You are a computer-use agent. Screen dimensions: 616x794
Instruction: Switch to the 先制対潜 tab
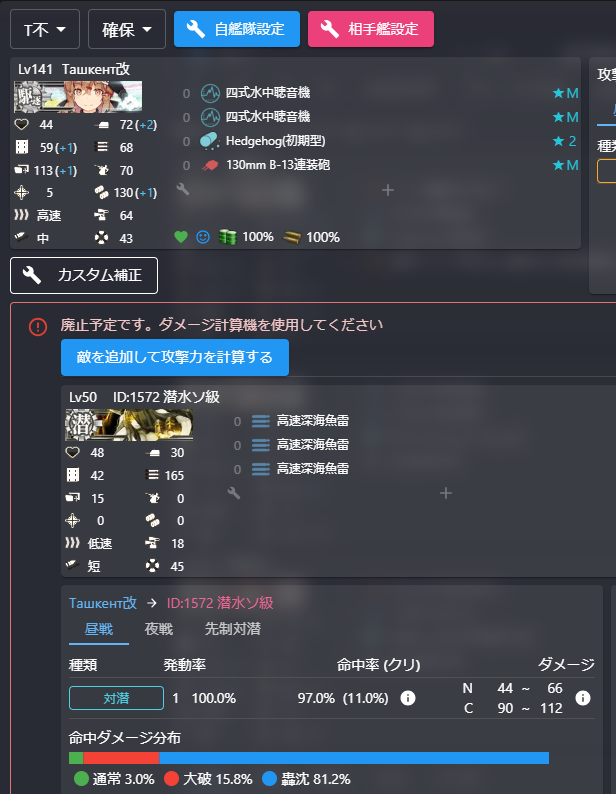coord(233,629)
